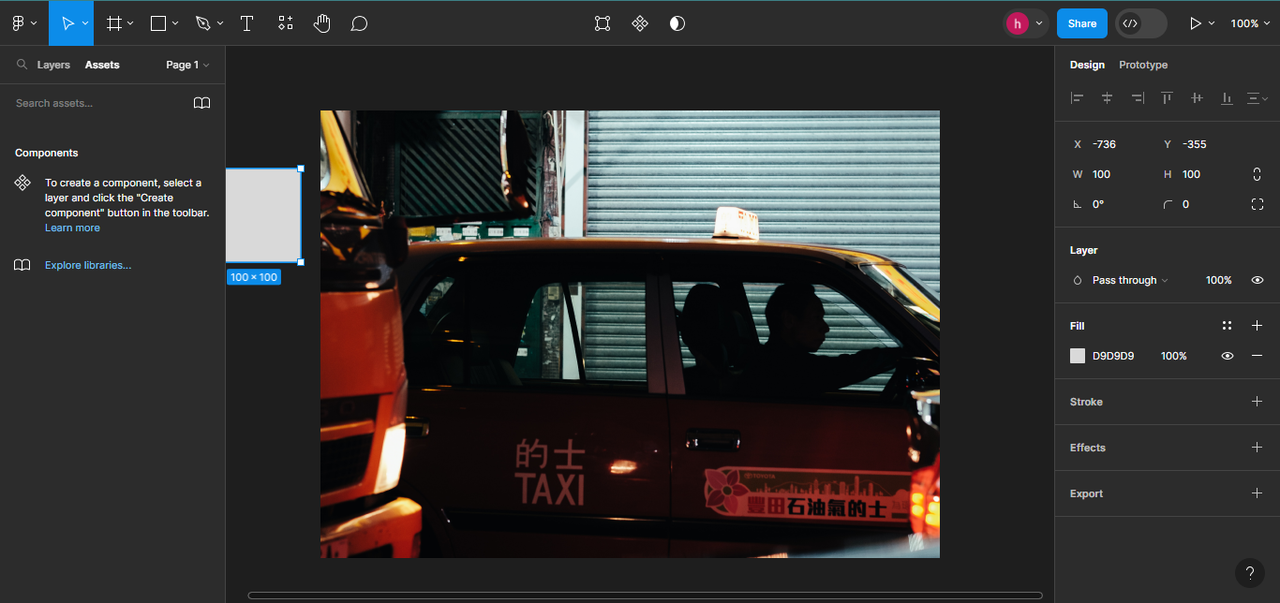The image size is (1280, 603).
Task: Add a new fill with plus icon
Action: pyautogui.click(x=1257, y=326)
